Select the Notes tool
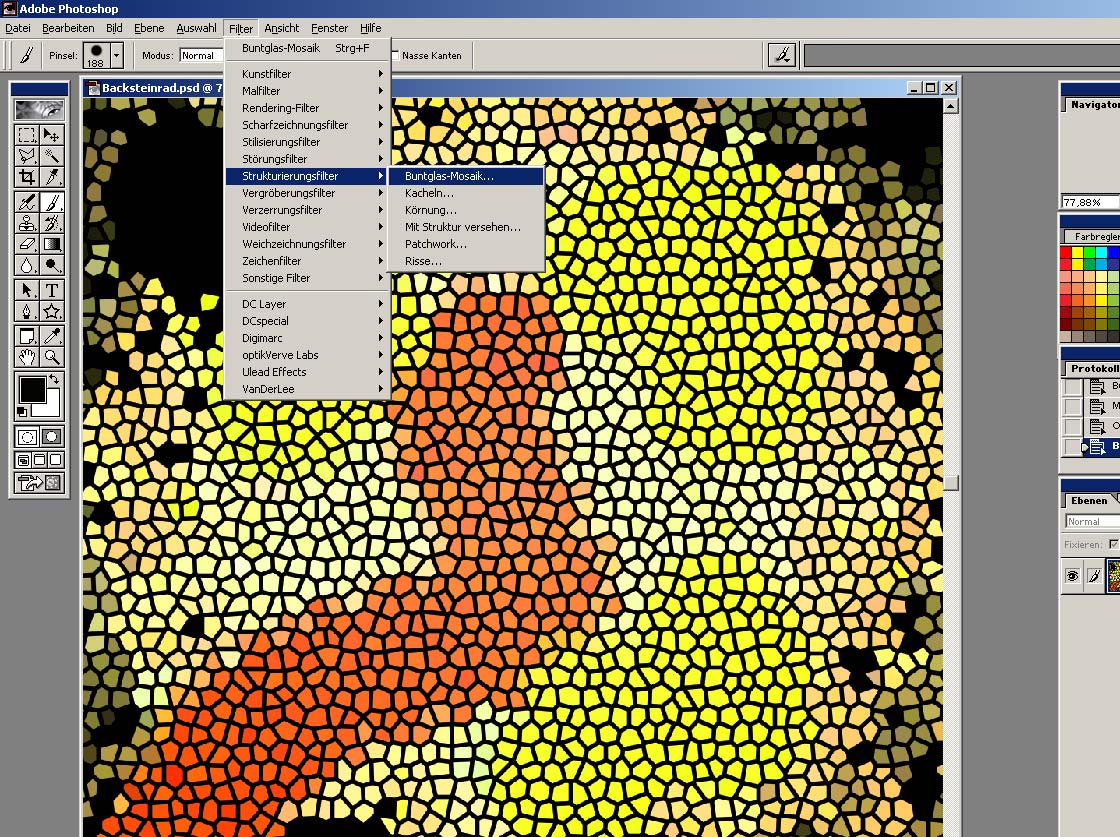 coord(27,336)
